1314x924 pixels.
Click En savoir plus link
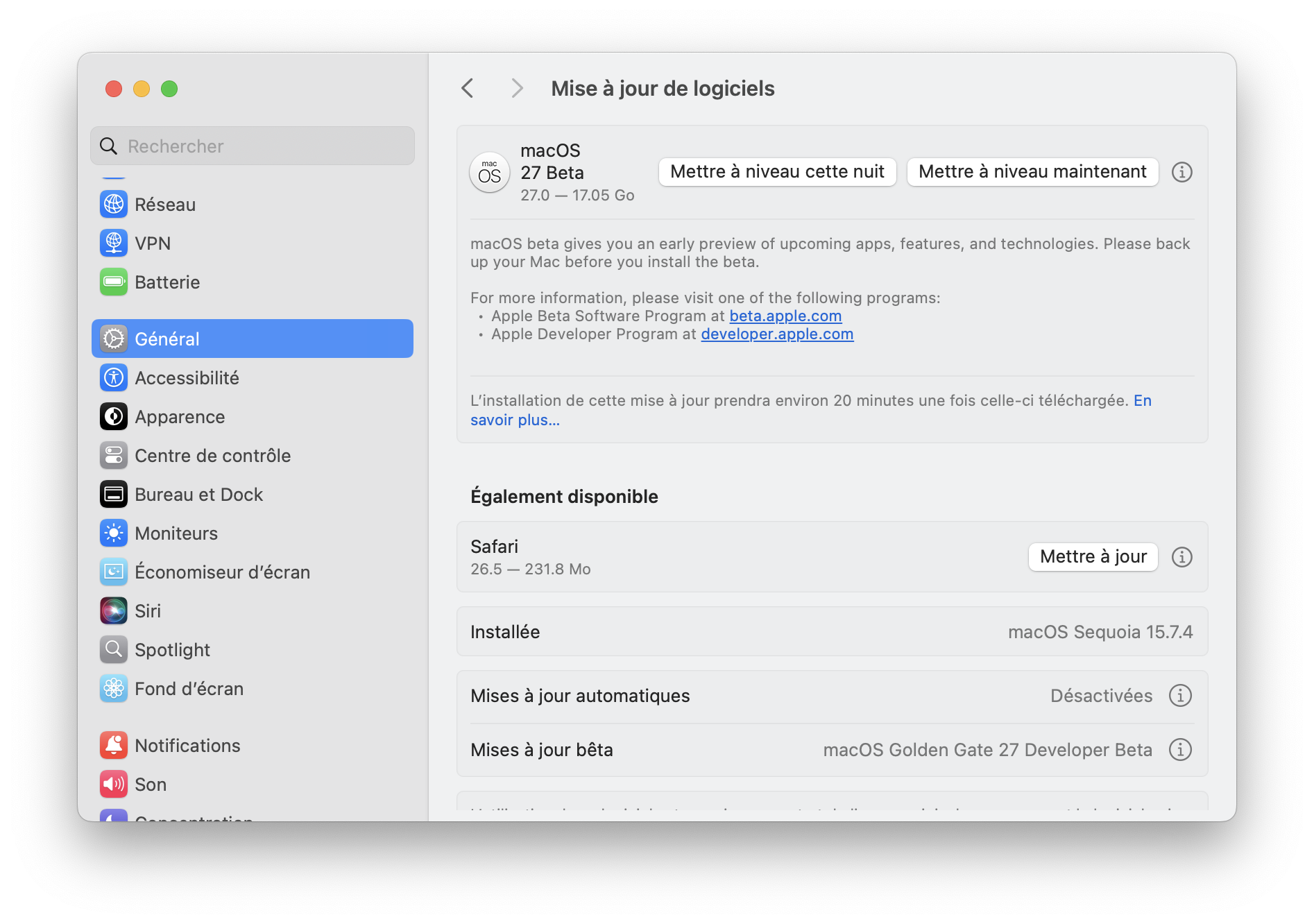click(515, 420)
